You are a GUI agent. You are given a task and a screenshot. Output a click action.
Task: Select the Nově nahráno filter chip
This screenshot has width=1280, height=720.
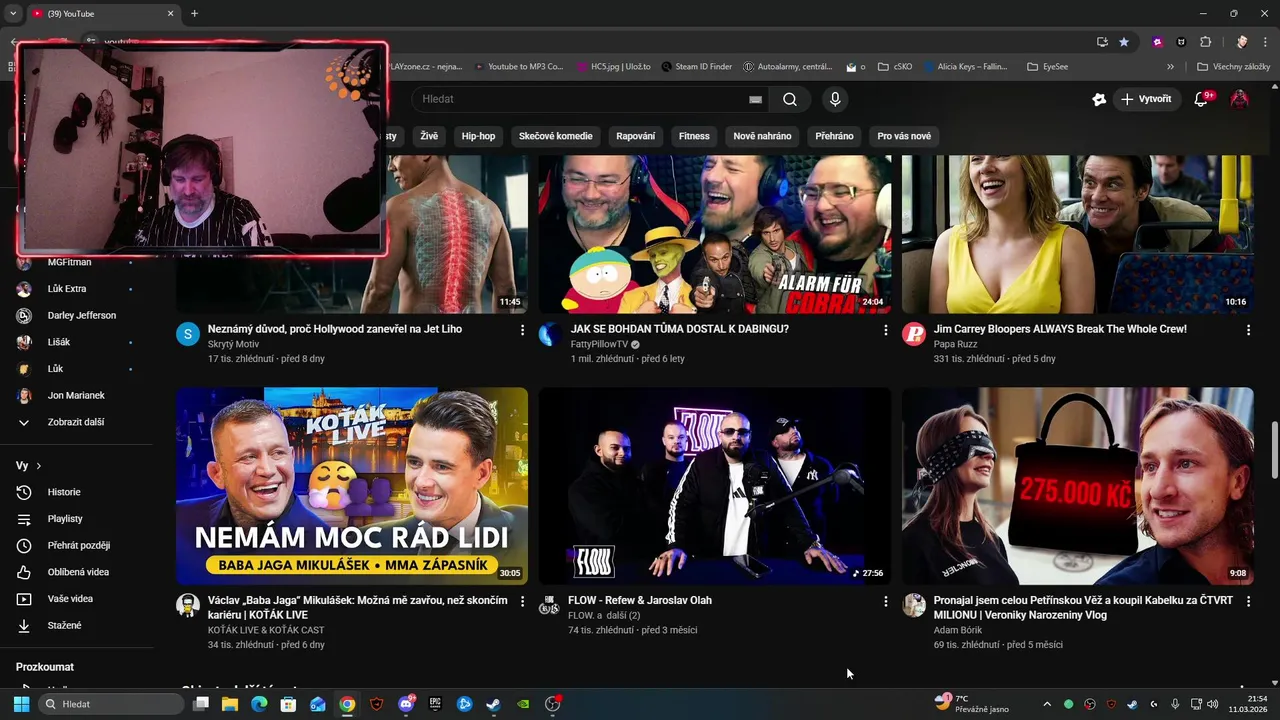point(762,136)
